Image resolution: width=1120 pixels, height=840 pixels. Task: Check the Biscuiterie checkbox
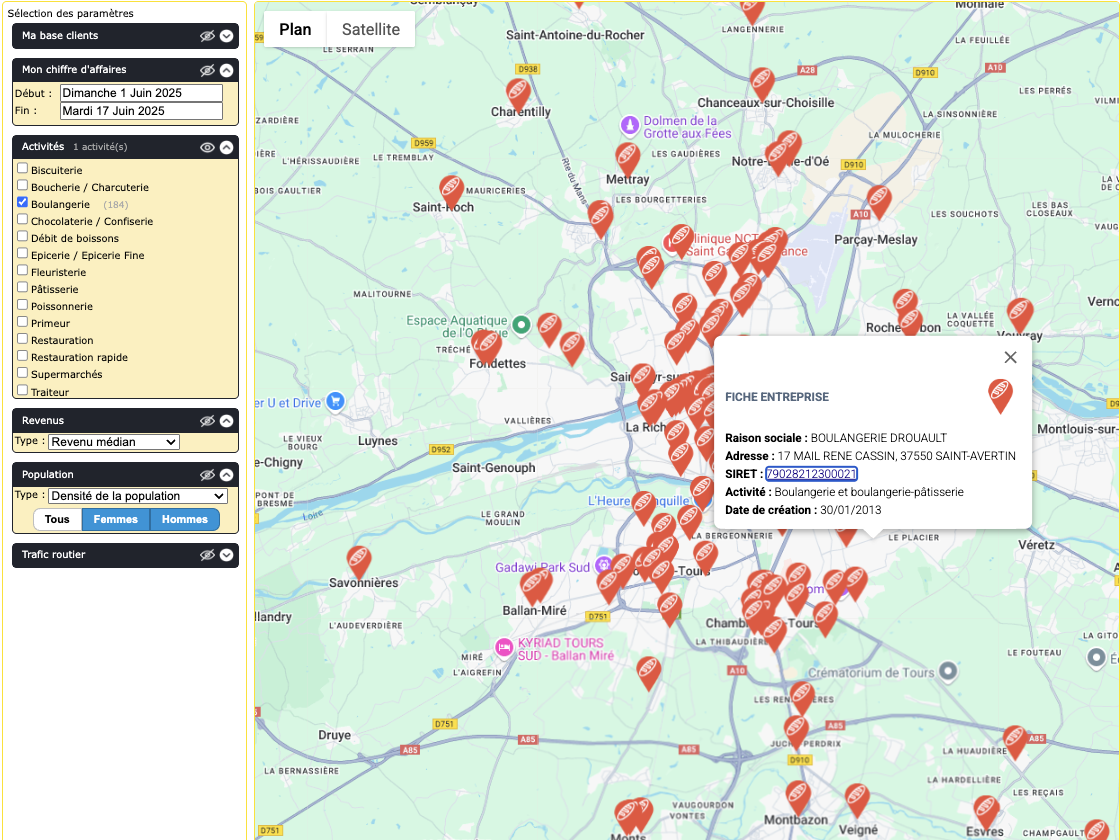[23, 169]
